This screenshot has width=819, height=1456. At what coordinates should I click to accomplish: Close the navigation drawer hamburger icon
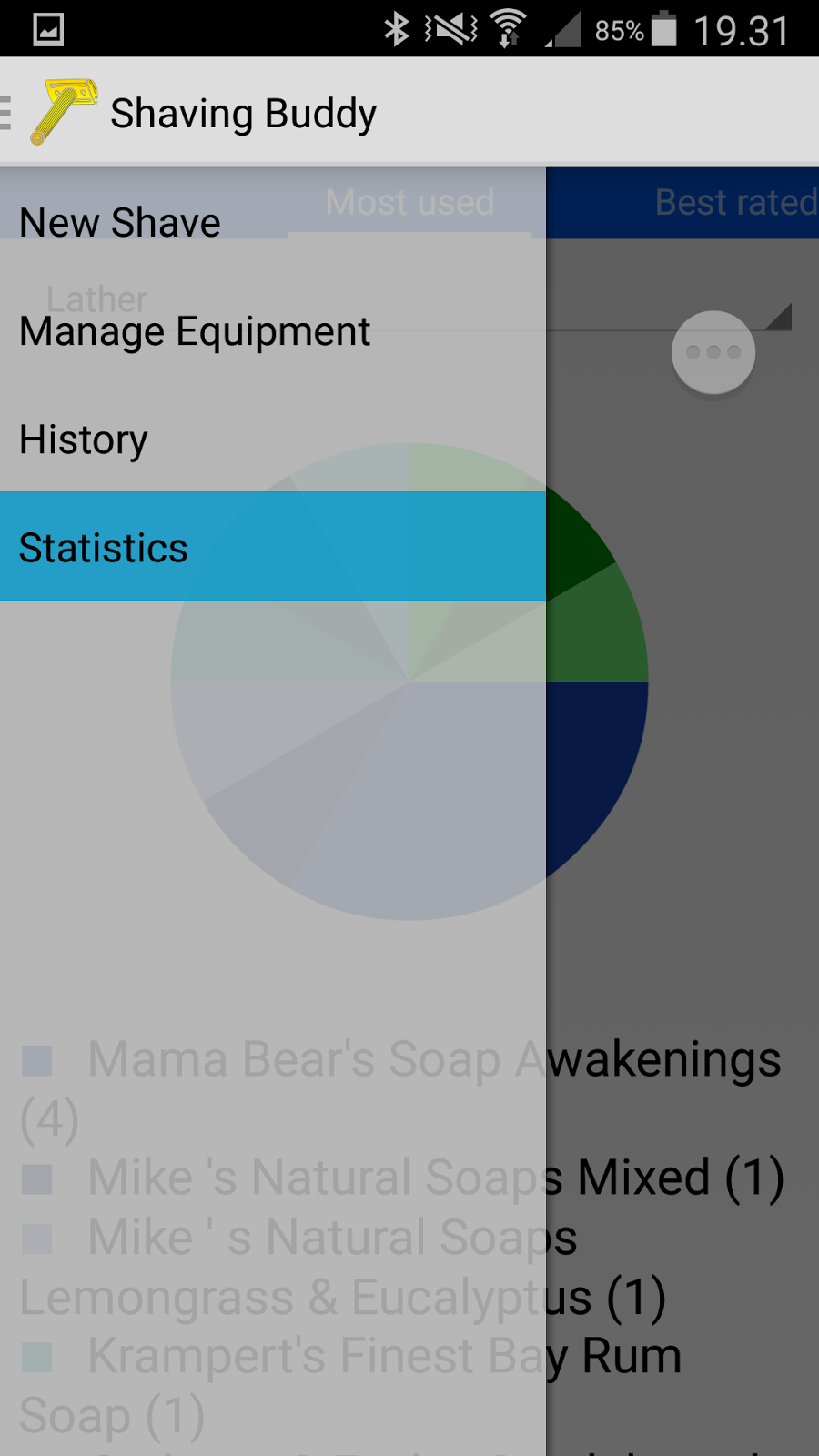pyautogui.click(x=7, y=113)
